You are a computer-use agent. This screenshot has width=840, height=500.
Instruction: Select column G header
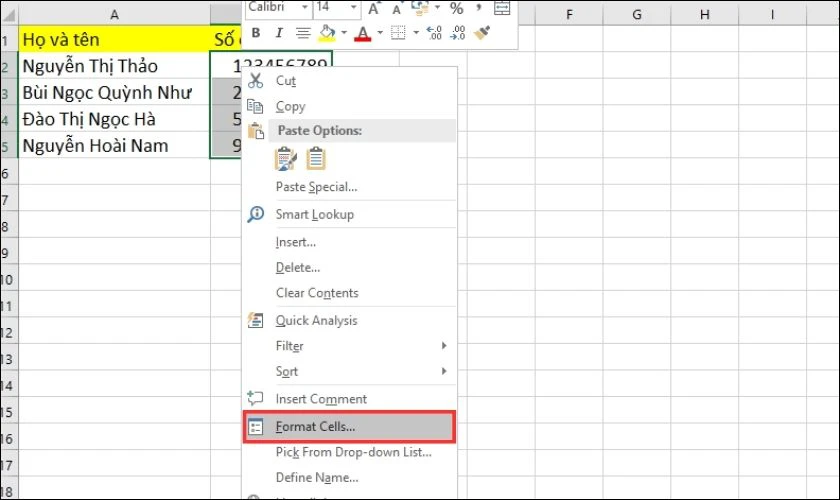coord(636,15)
